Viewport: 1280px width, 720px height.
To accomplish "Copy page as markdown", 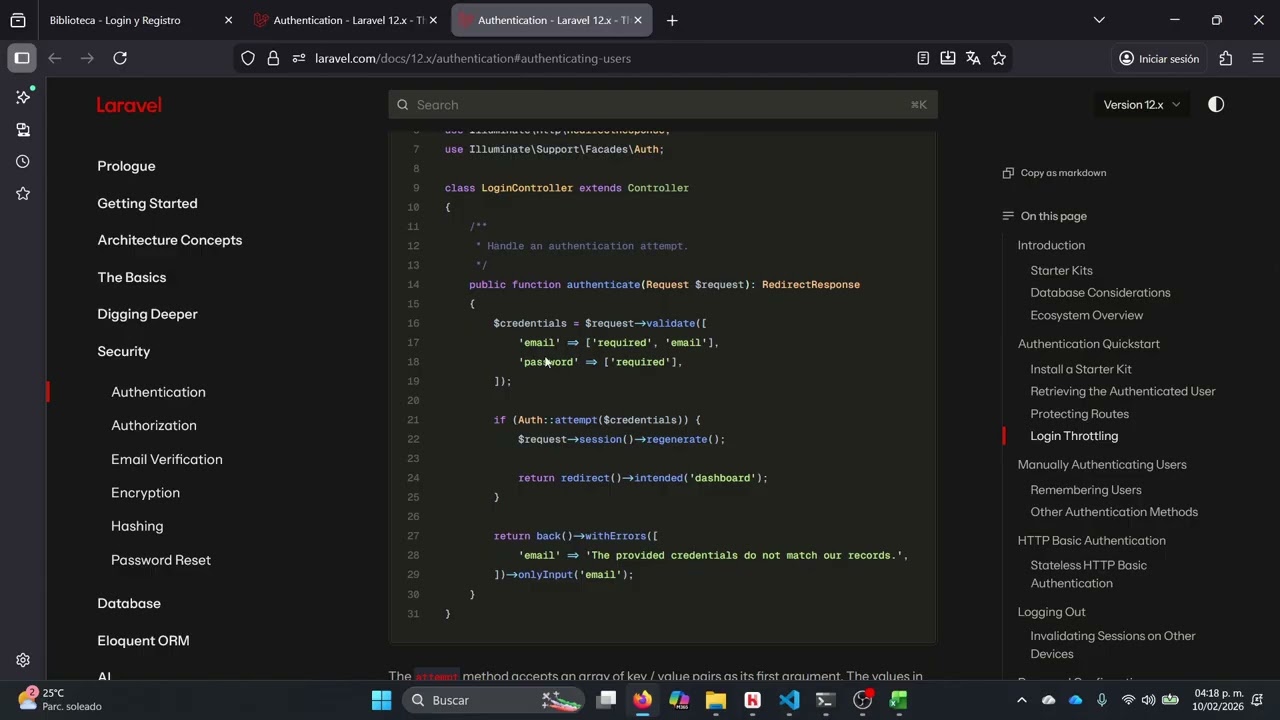I will point(1054,173).
